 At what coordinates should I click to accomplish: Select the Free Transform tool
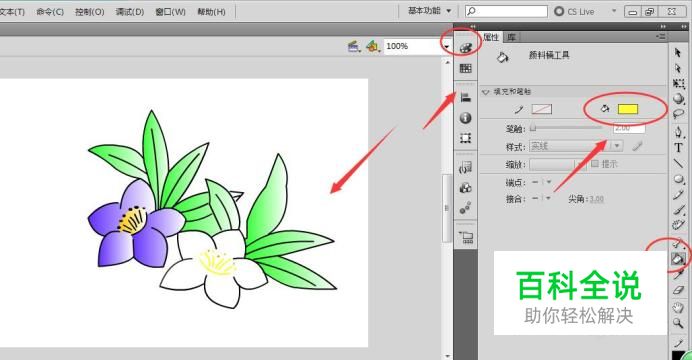pyautogui.click(x=678, y=83)
